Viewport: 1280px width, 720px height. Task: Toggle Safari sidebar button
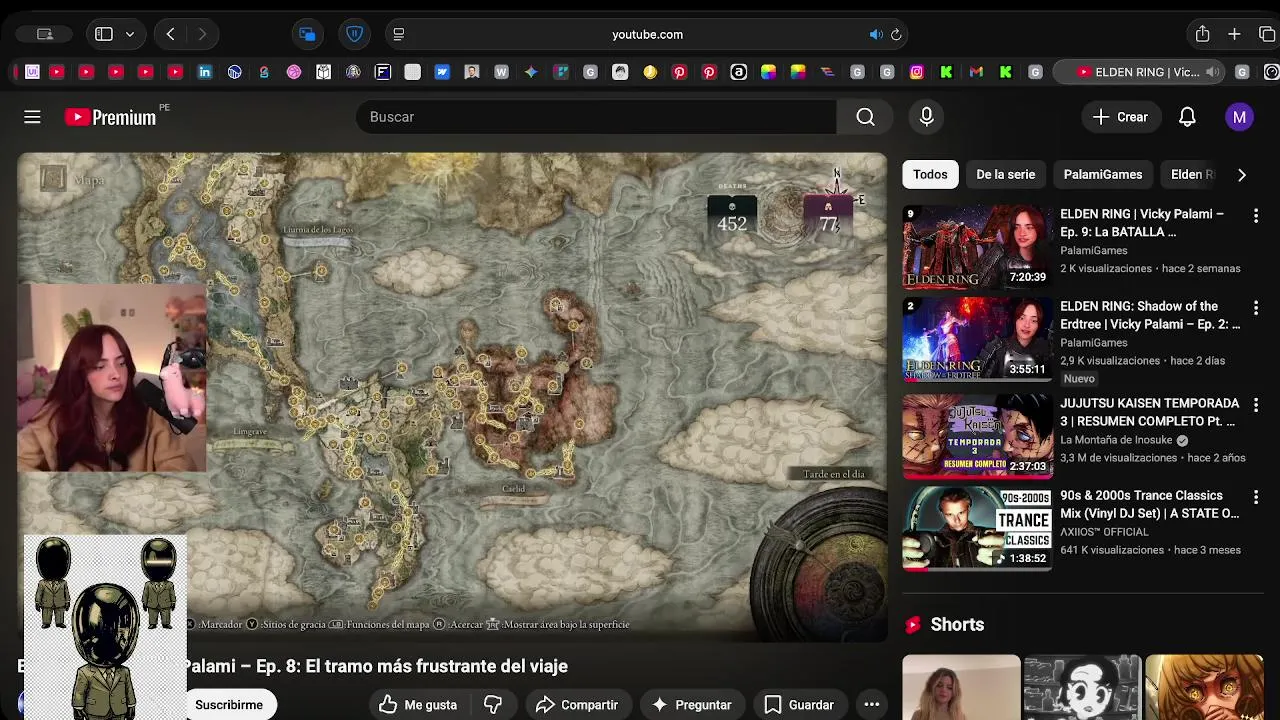click(x=104, y=34)
